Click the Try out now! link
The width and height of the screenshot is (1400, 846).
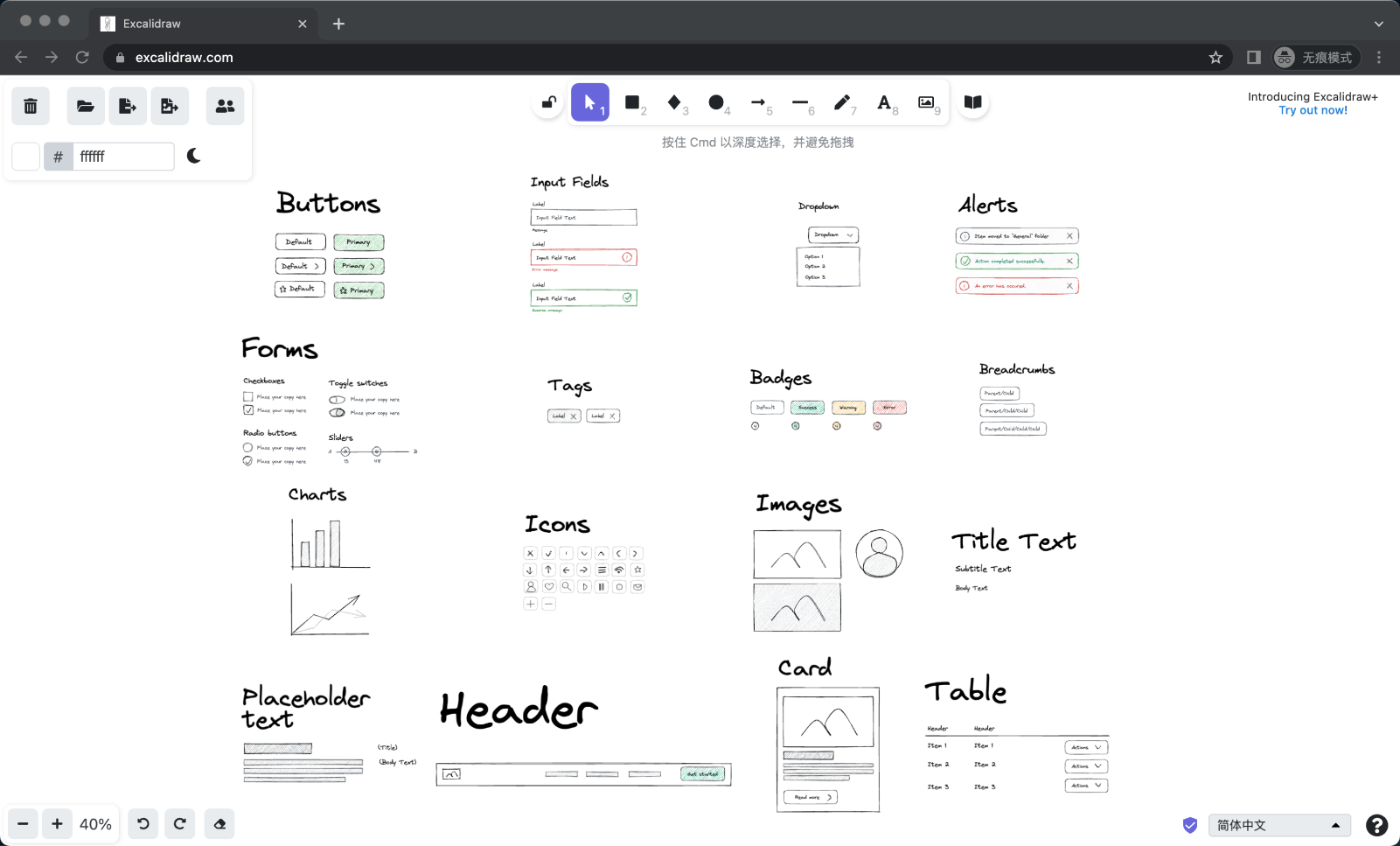[x=1313, y=110]
